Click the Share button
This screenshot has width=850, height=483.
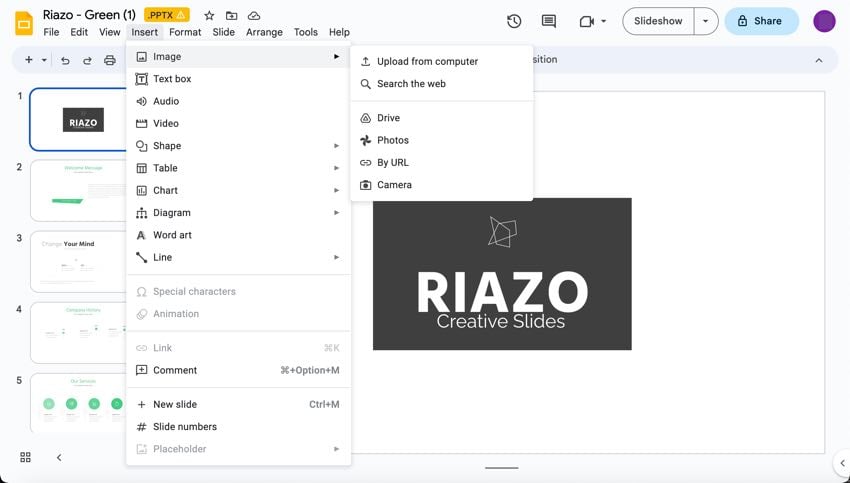coord(761,21)
